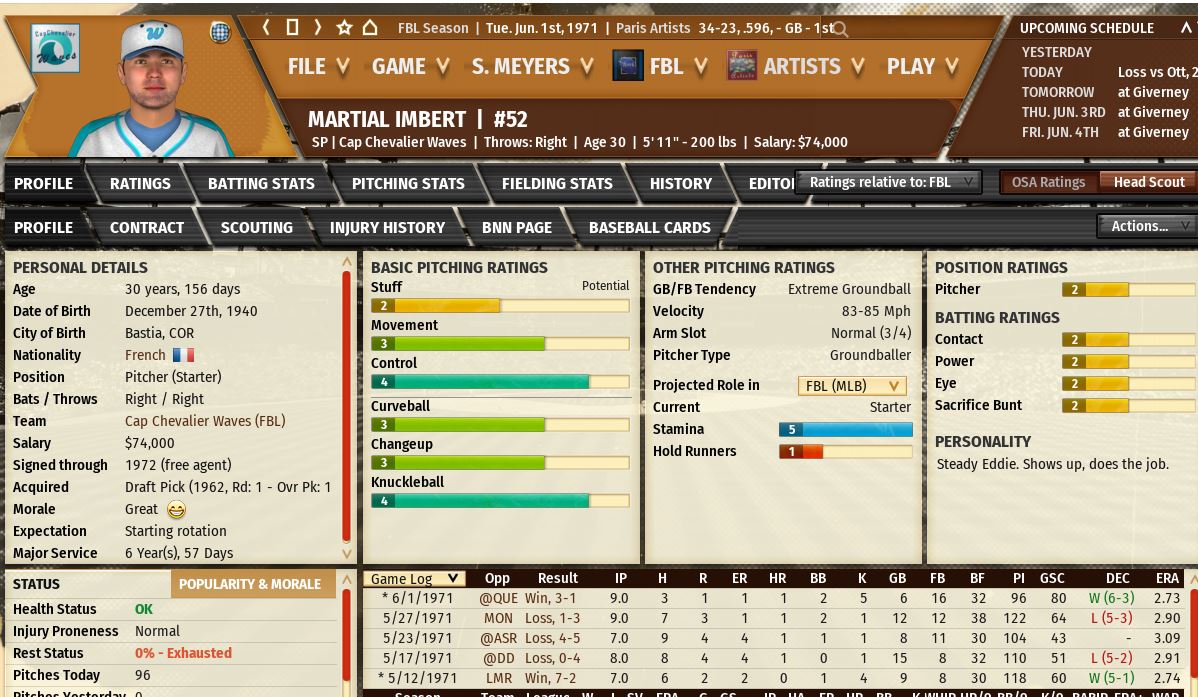Viewport: 1198px width, 697px height.
Task: Click the Cap Chevalier Waves team logo
Action: (x=55, y=49)
